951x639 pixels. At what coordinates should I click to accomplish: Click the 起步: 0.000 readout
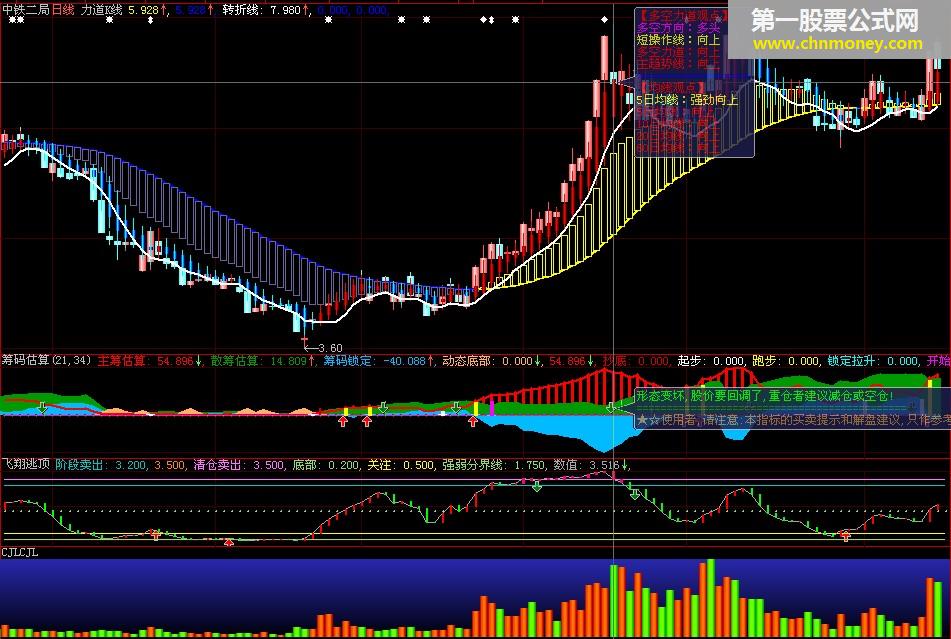coord(710,361)
